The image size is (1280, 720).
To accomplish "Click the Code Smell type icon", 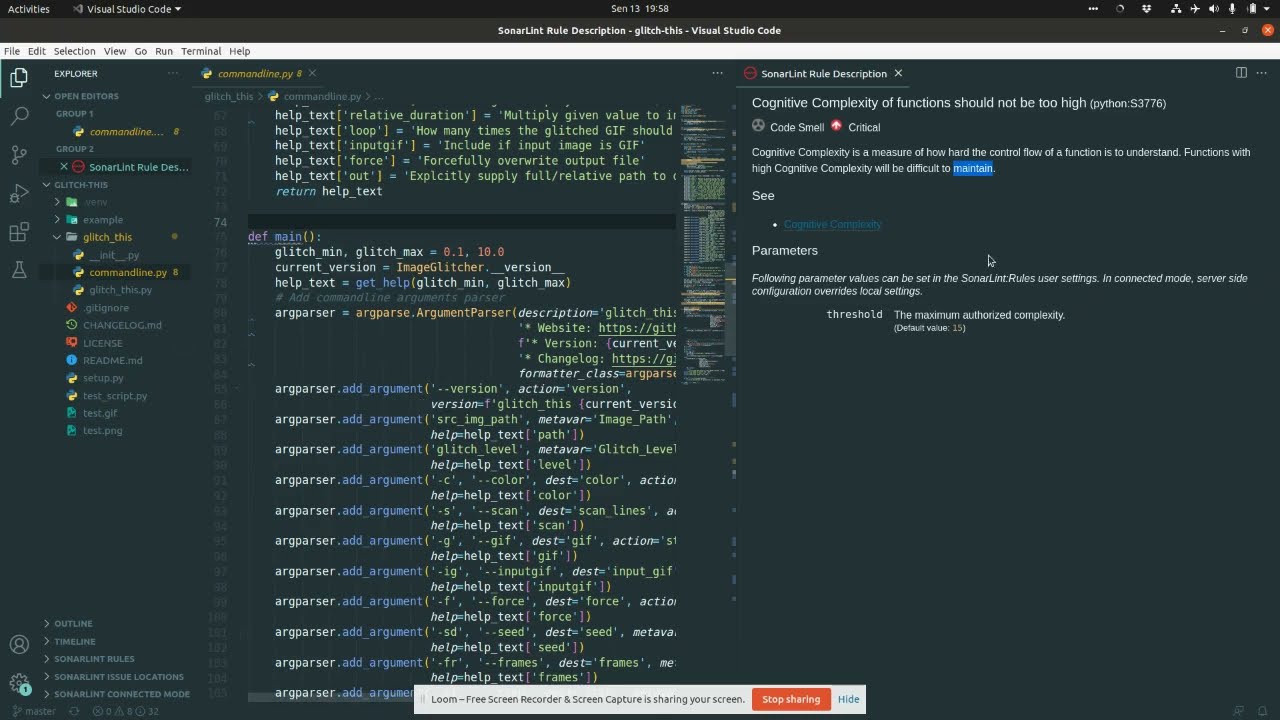I will [759, 127].
